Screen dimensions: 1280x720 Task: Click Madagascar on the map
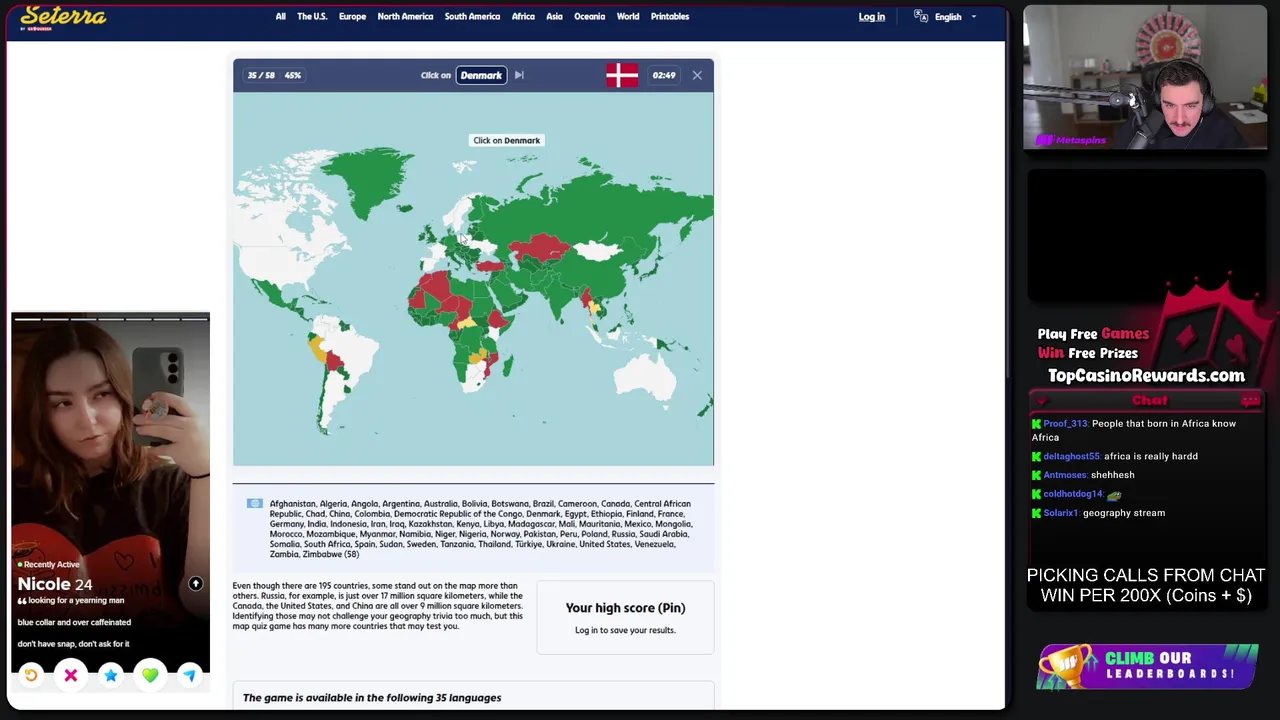point(507,366)
